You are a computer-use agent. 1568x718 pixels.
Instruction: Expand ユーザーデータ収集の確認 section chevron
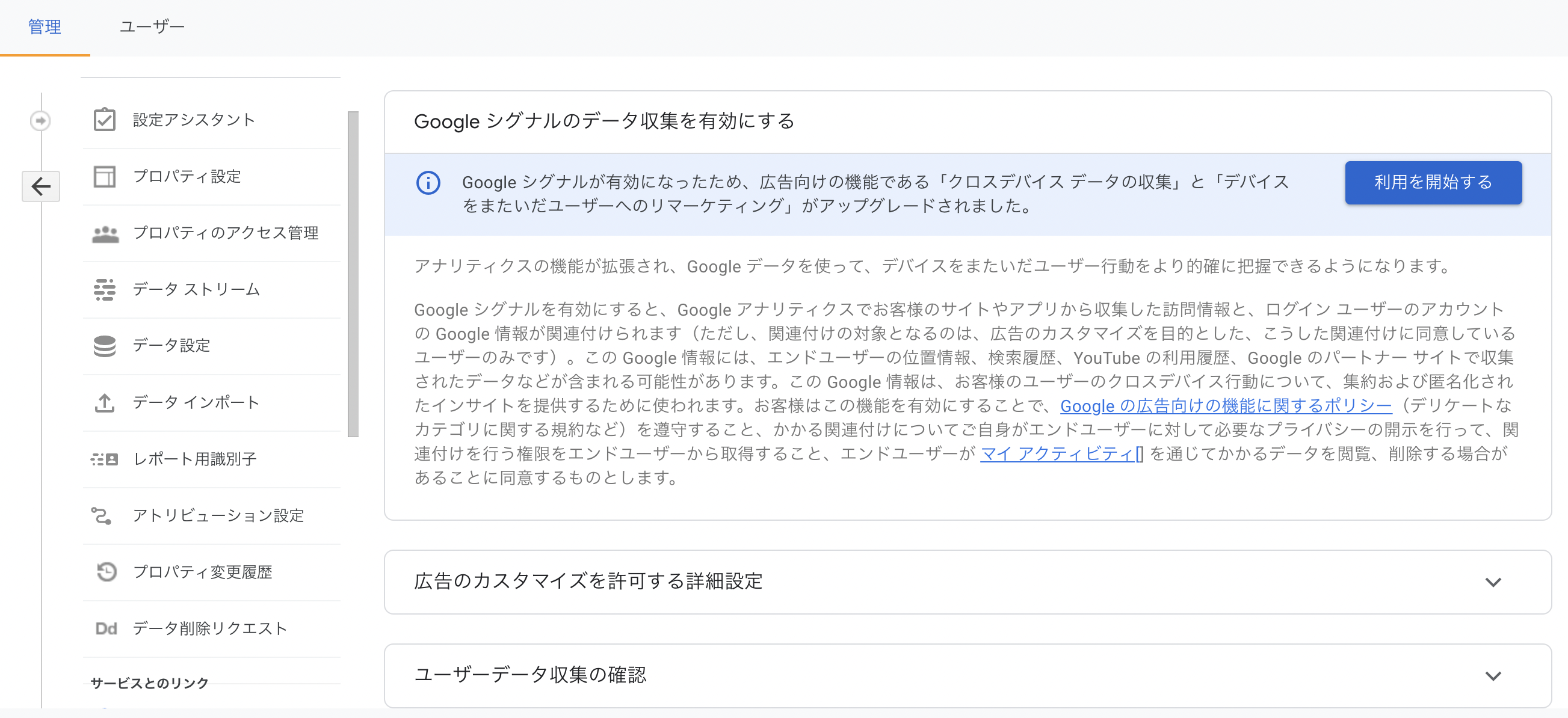tap(1493, 676)
